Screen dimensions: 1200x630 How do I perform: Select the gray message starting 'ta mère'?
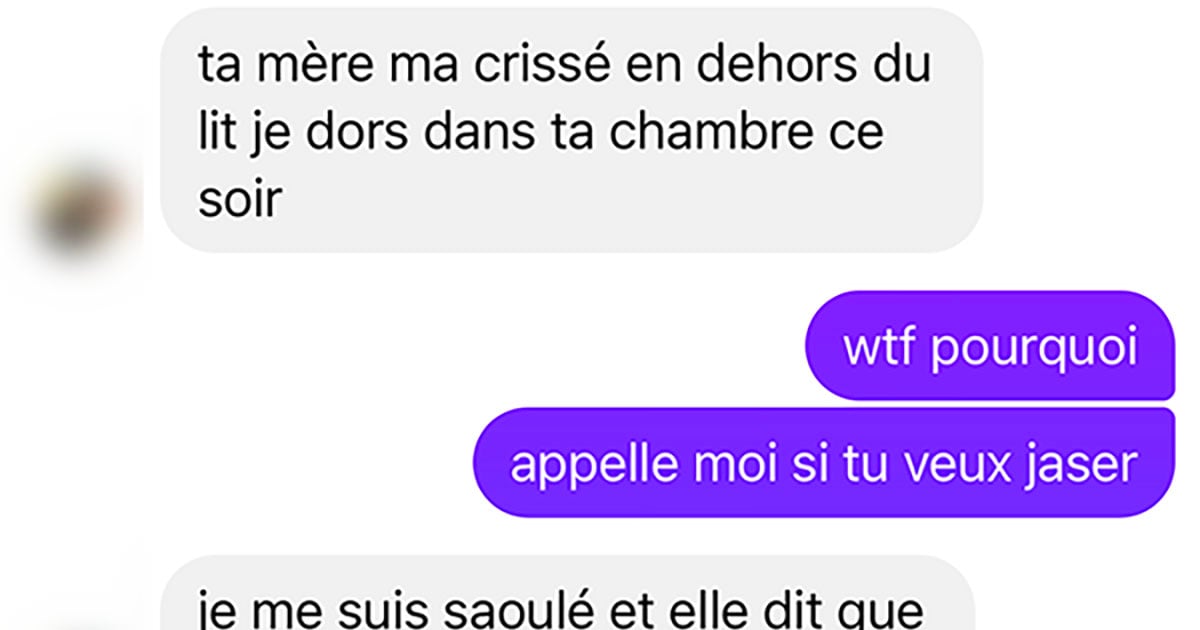pos(571,130)
